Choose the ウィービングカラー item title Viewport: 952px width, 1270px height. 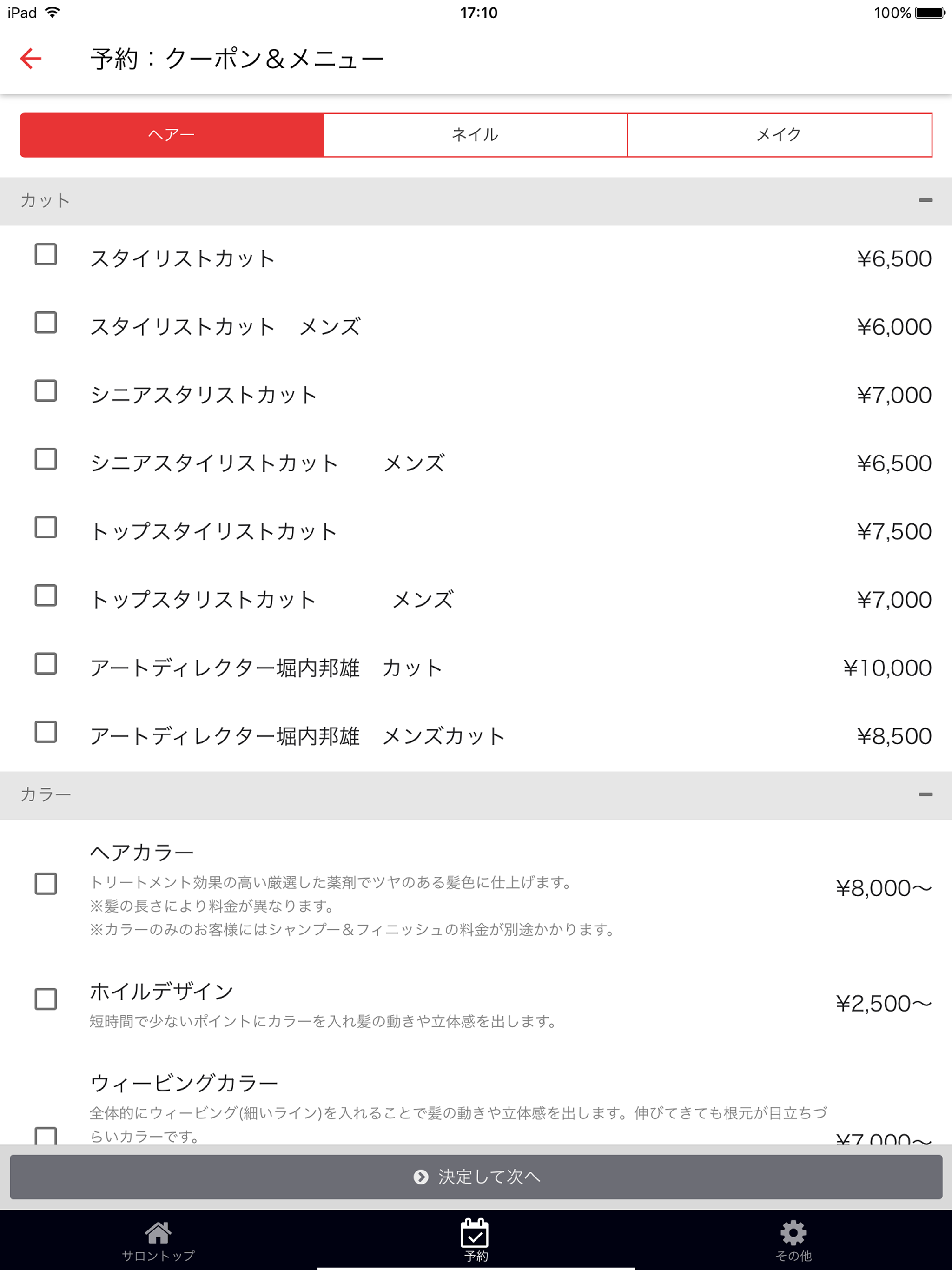185,1084
